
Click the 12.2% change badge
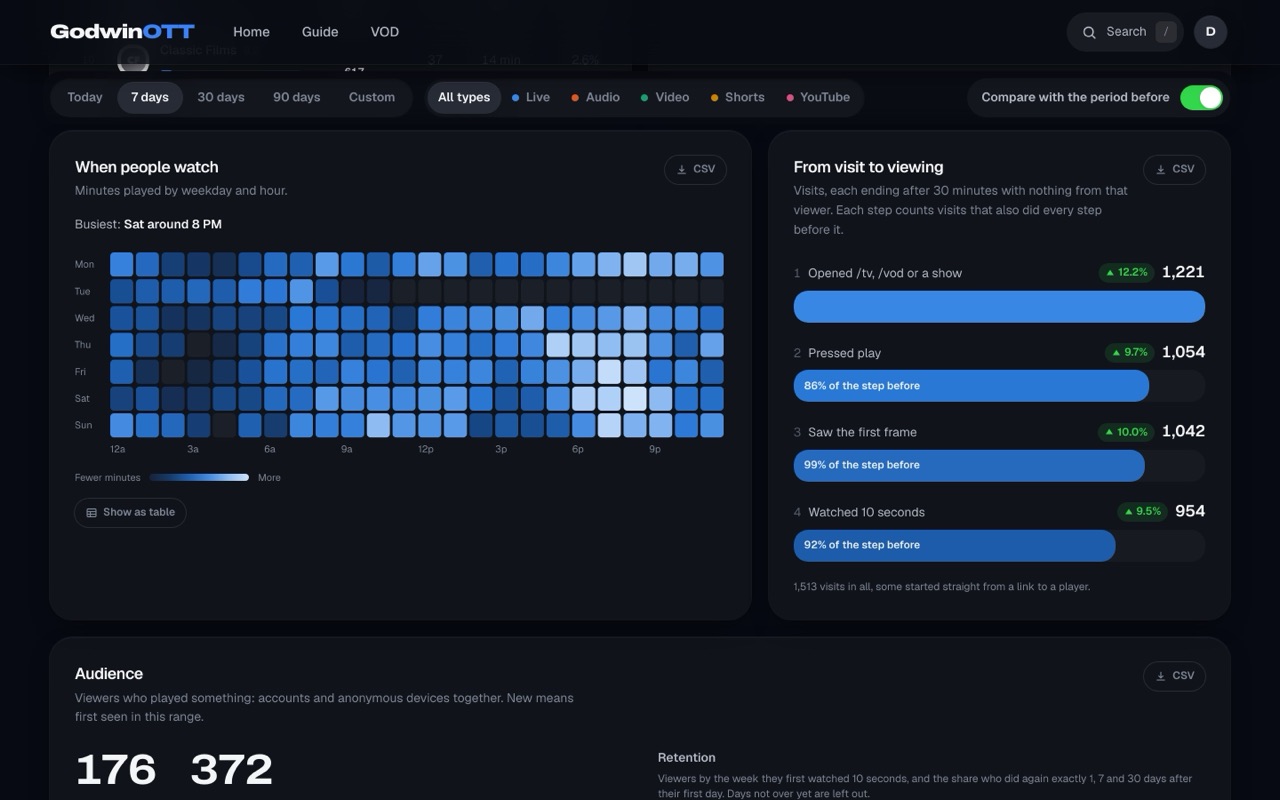[x=1126, y=273]
